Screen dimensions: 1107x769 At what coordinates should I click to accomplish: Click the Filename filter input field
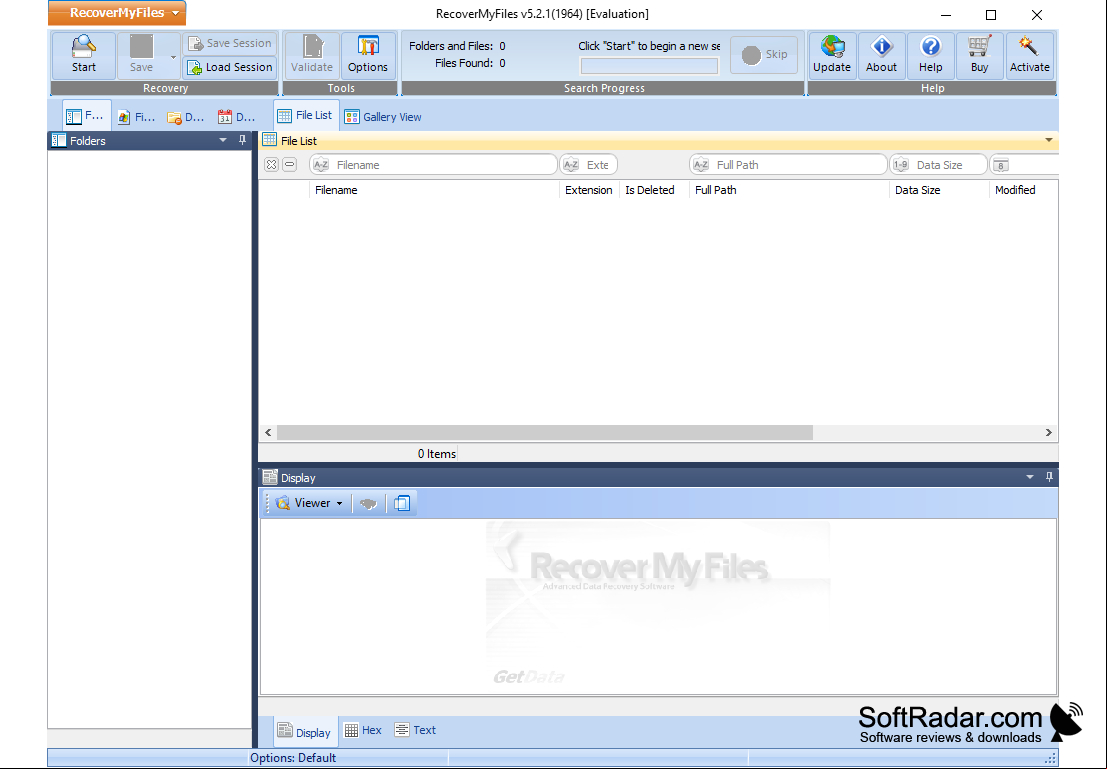coord(433,165)
